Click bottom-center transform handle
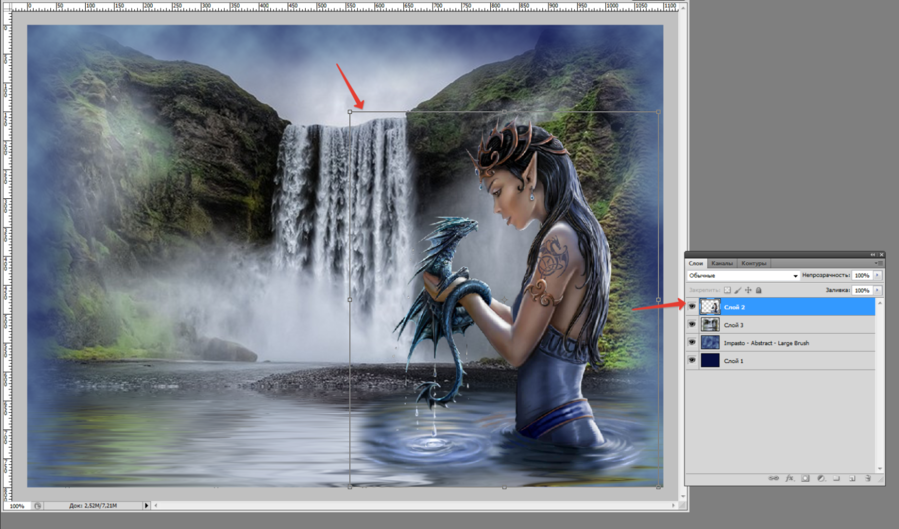 click(x=504, y=487)
